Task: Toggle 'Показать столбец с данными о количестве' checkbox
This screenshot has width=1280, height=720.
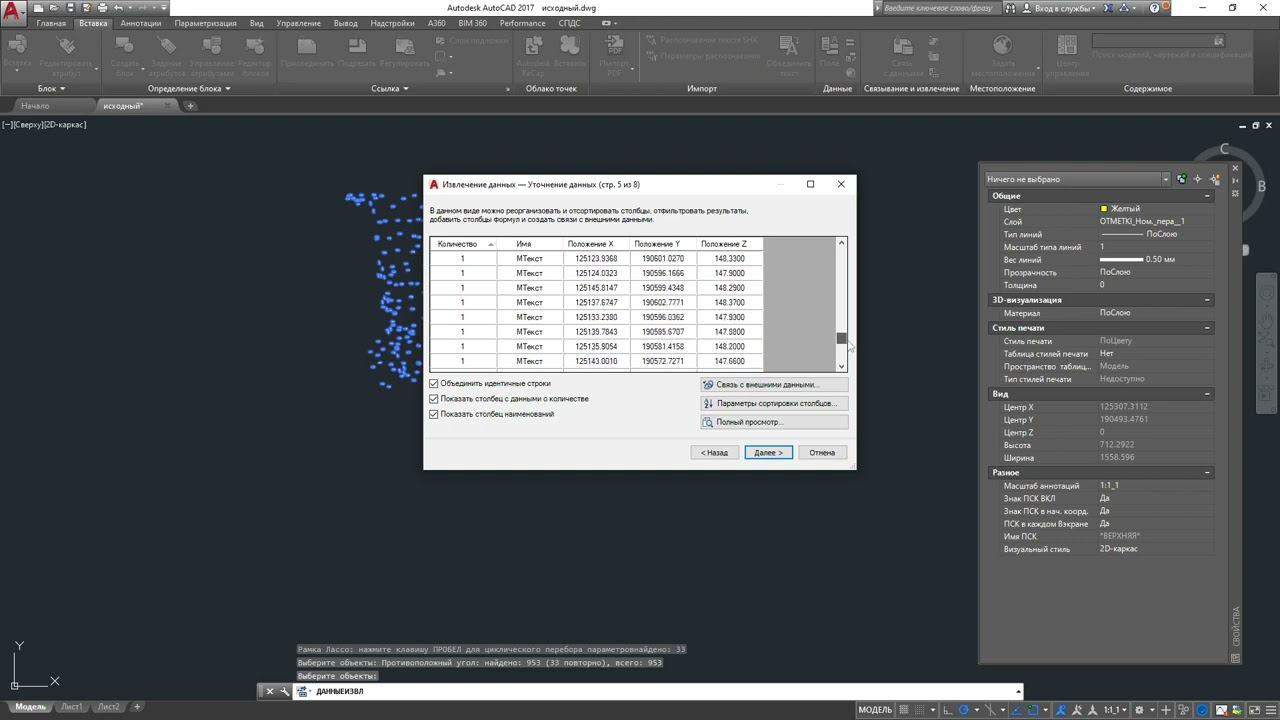Action: pyautogui.click(x=434, y=399)
